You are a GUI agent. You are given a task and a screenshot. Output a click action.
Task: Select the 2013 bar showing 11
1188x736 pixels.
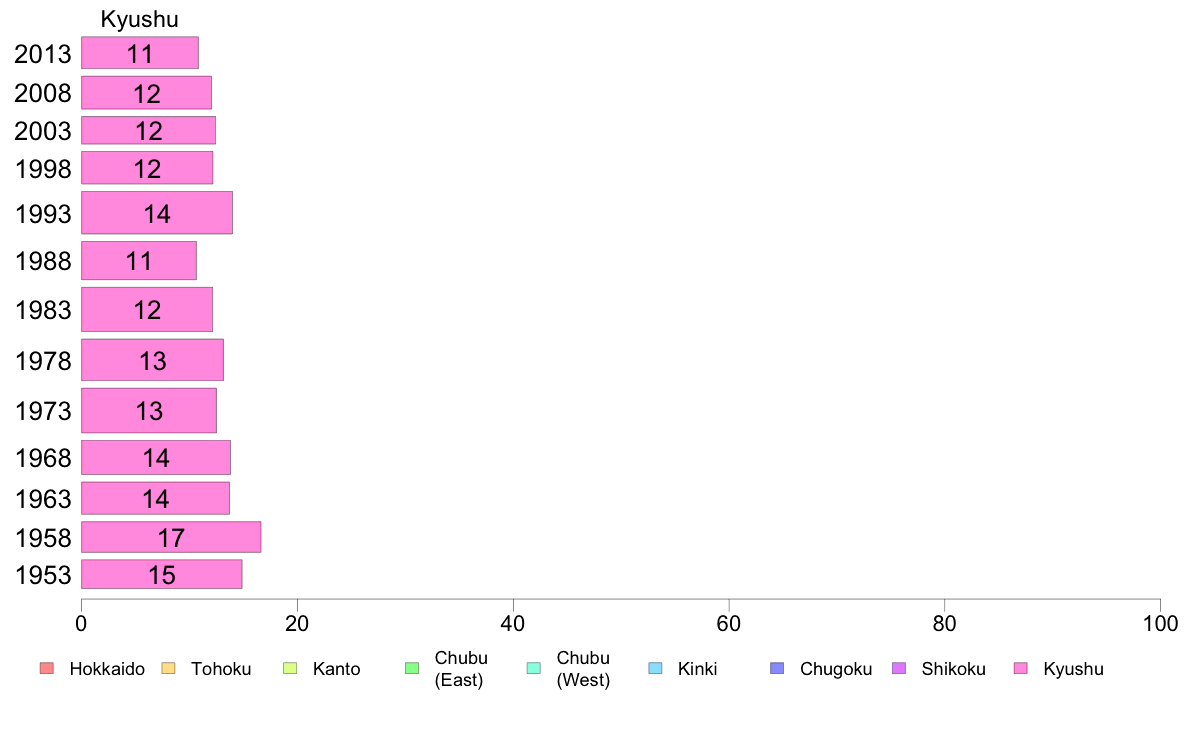pyautogui.click(x=140, y=53)
